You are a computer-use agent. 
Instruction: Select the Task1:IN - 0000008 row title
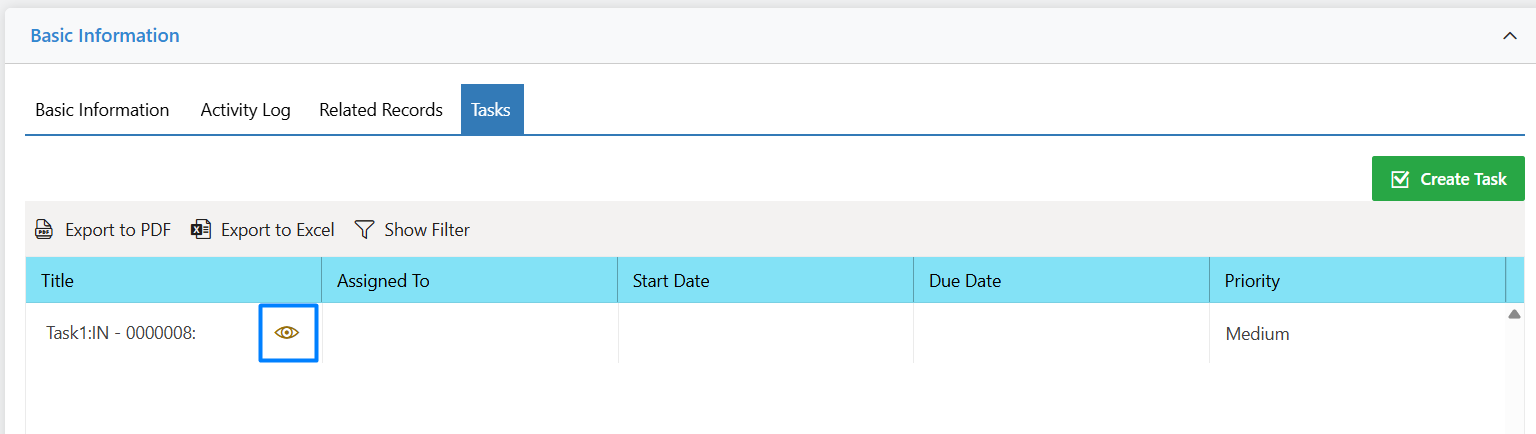(x=121, y=334)
